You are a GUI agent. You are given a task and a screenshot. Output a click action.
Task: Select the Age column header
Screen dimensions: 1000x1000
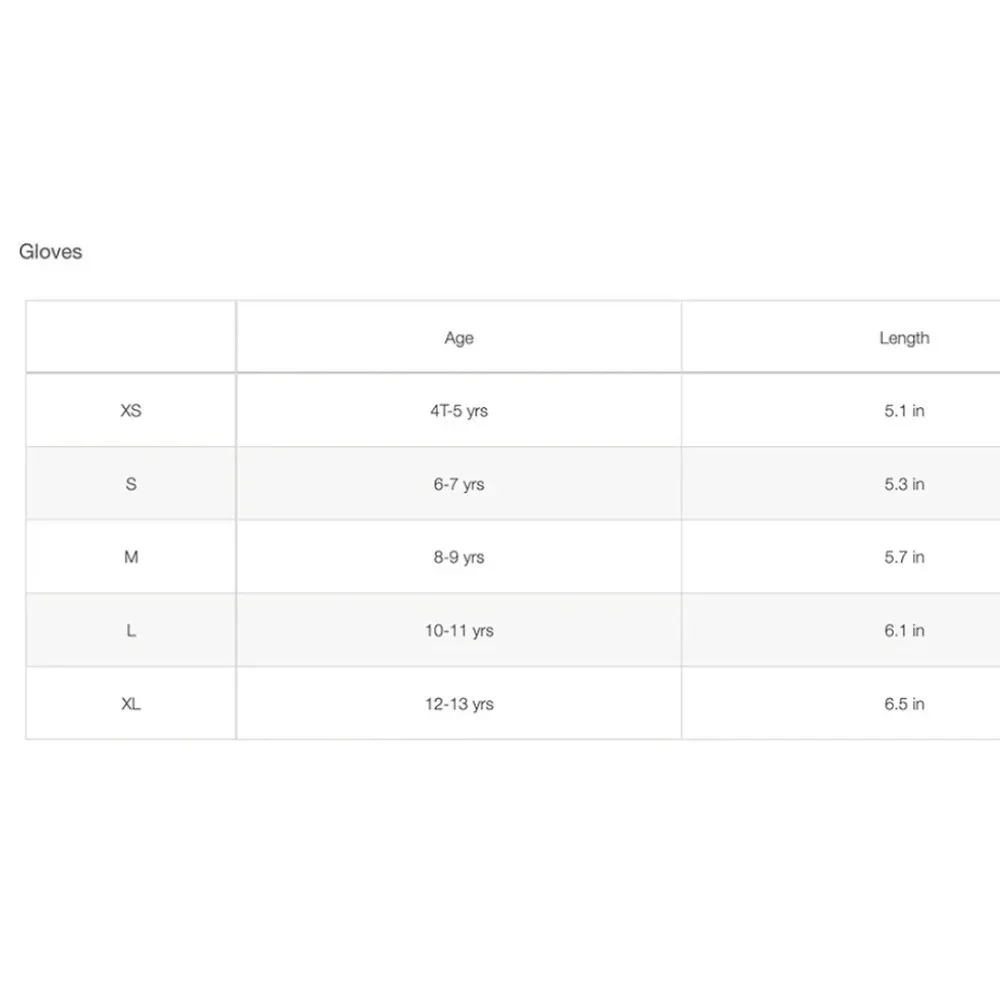(459, 338)
